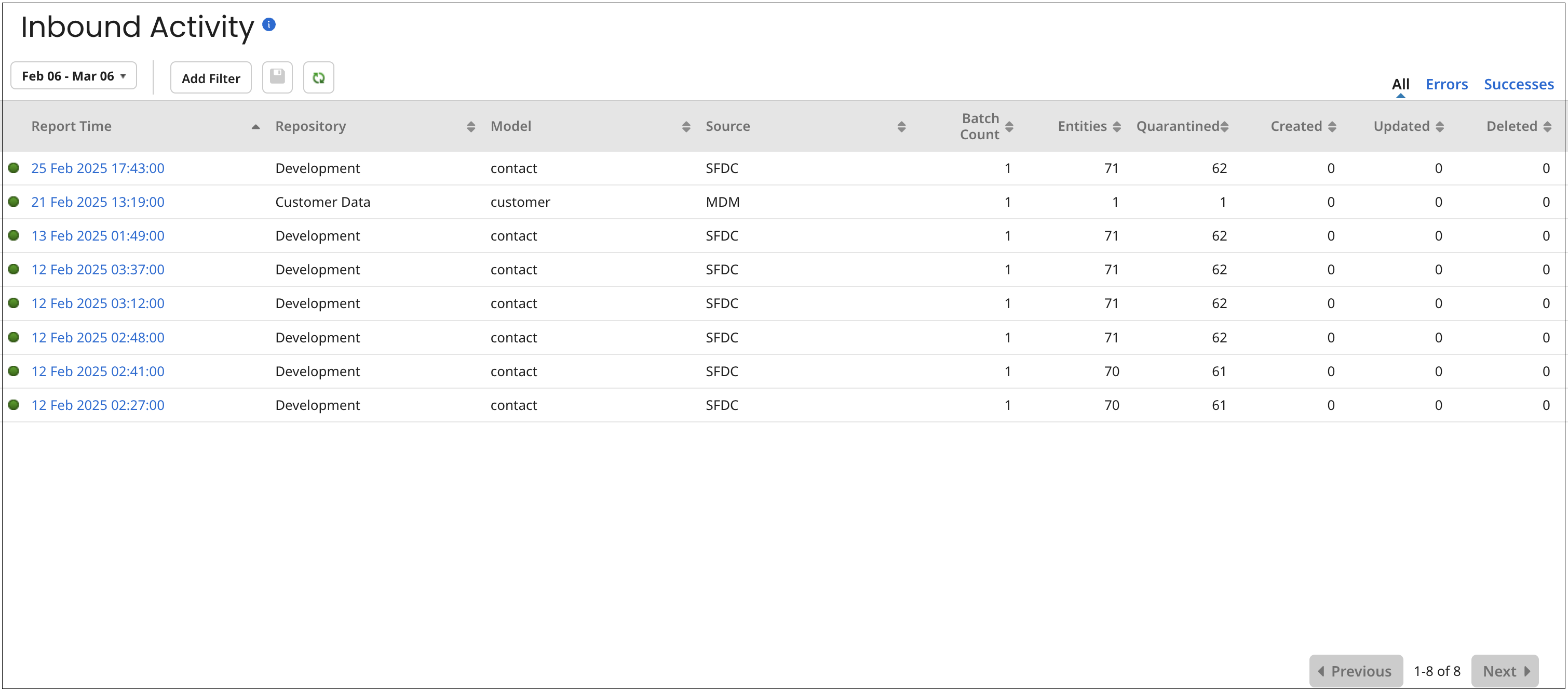Click the green status dot on the 25 Feb row
Image resolution: width=1568 pixels, height=690 pixels.
click(x=13, y=168)
